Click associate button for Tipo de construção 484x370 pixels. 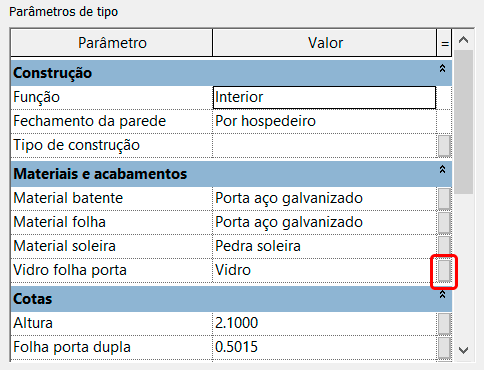(x=444, y=145)
